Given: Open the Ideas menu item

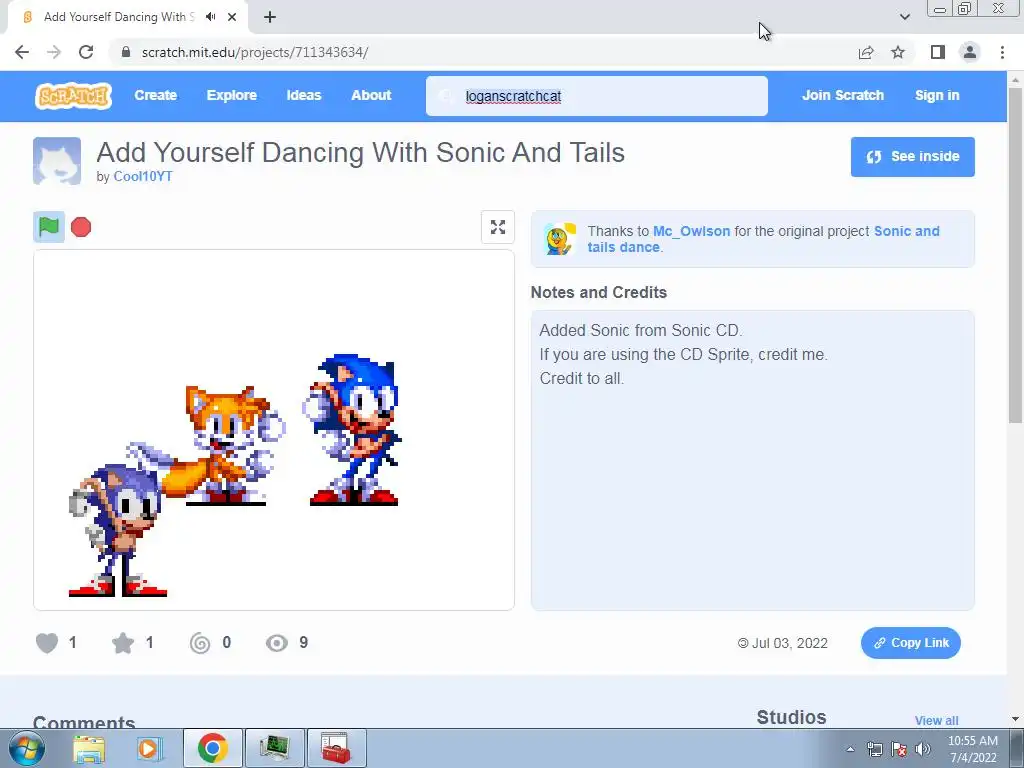Looking at the screenshot, I should click(304, 95).
